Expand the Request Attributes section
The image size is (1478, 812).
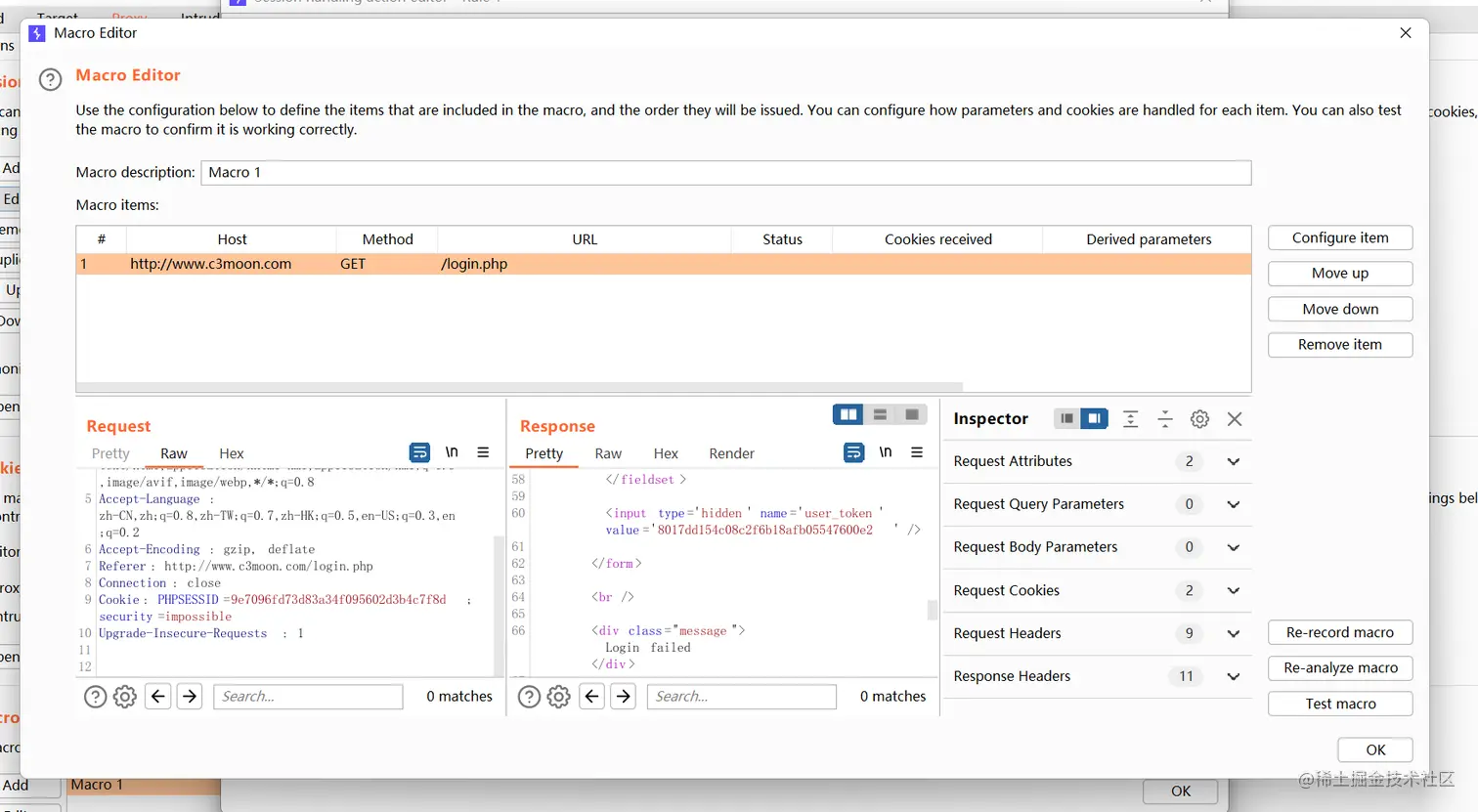click(x=1234, y=462)
